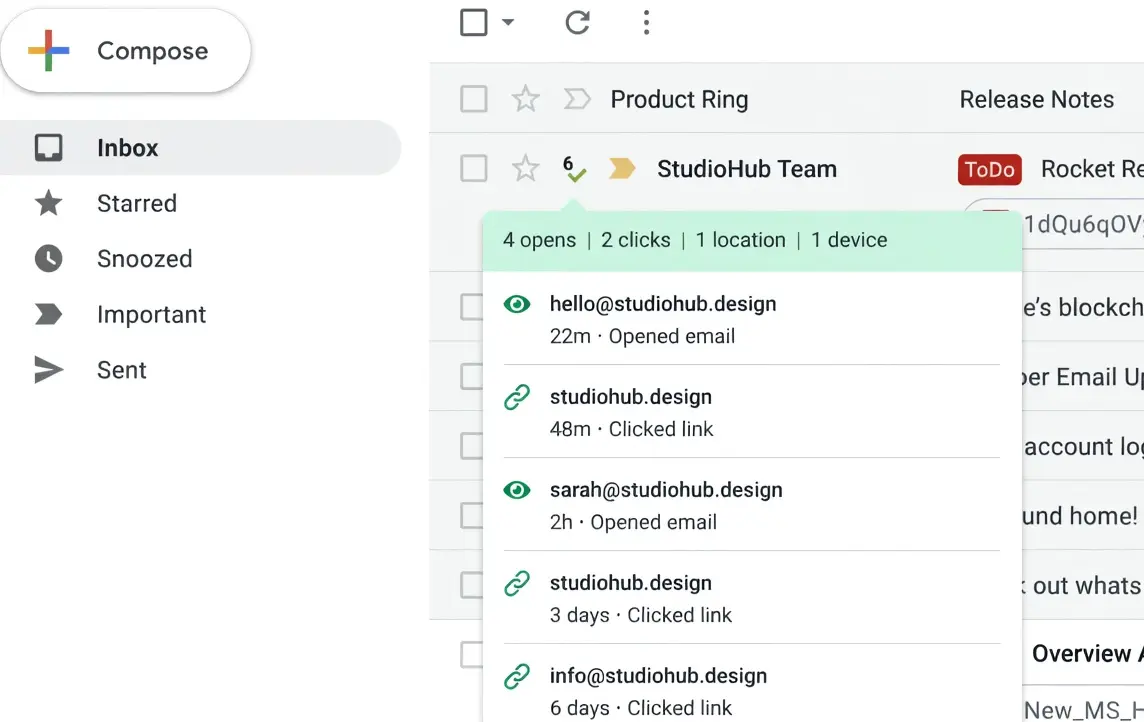Open the Product Ring email

[x=679, y=98]
